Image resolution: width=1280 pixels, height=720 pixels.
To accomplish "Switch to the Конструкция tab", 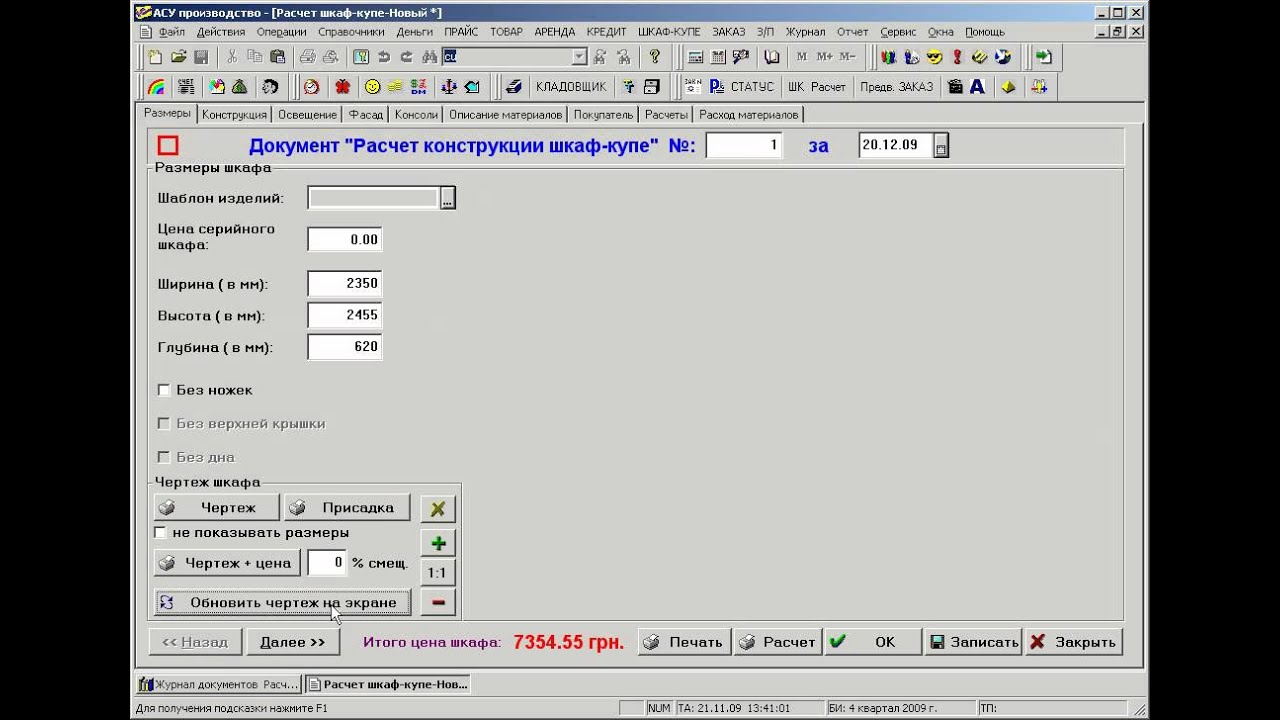I will [x=234, y=115].
